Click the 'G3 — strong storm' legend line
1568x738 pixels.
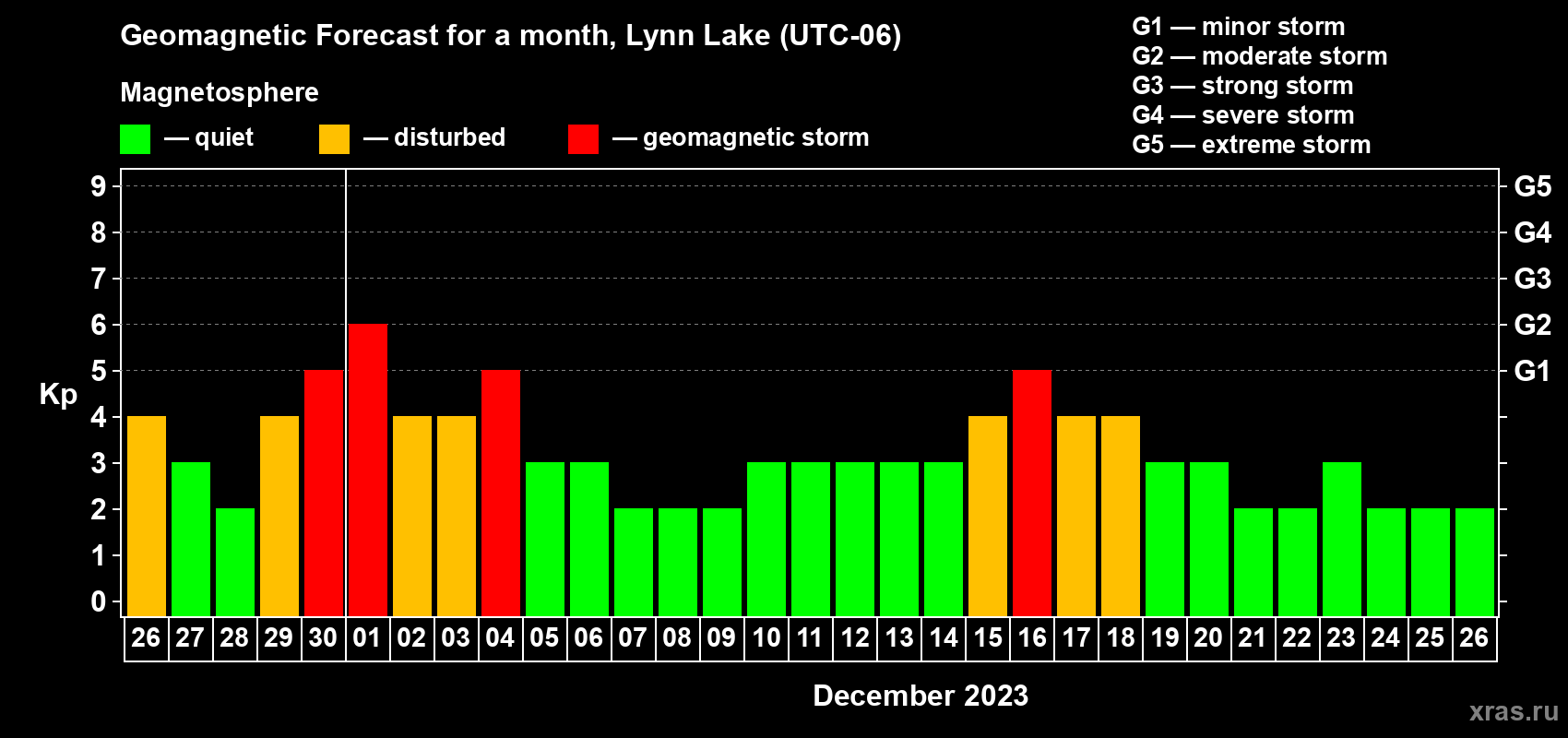1242,86
